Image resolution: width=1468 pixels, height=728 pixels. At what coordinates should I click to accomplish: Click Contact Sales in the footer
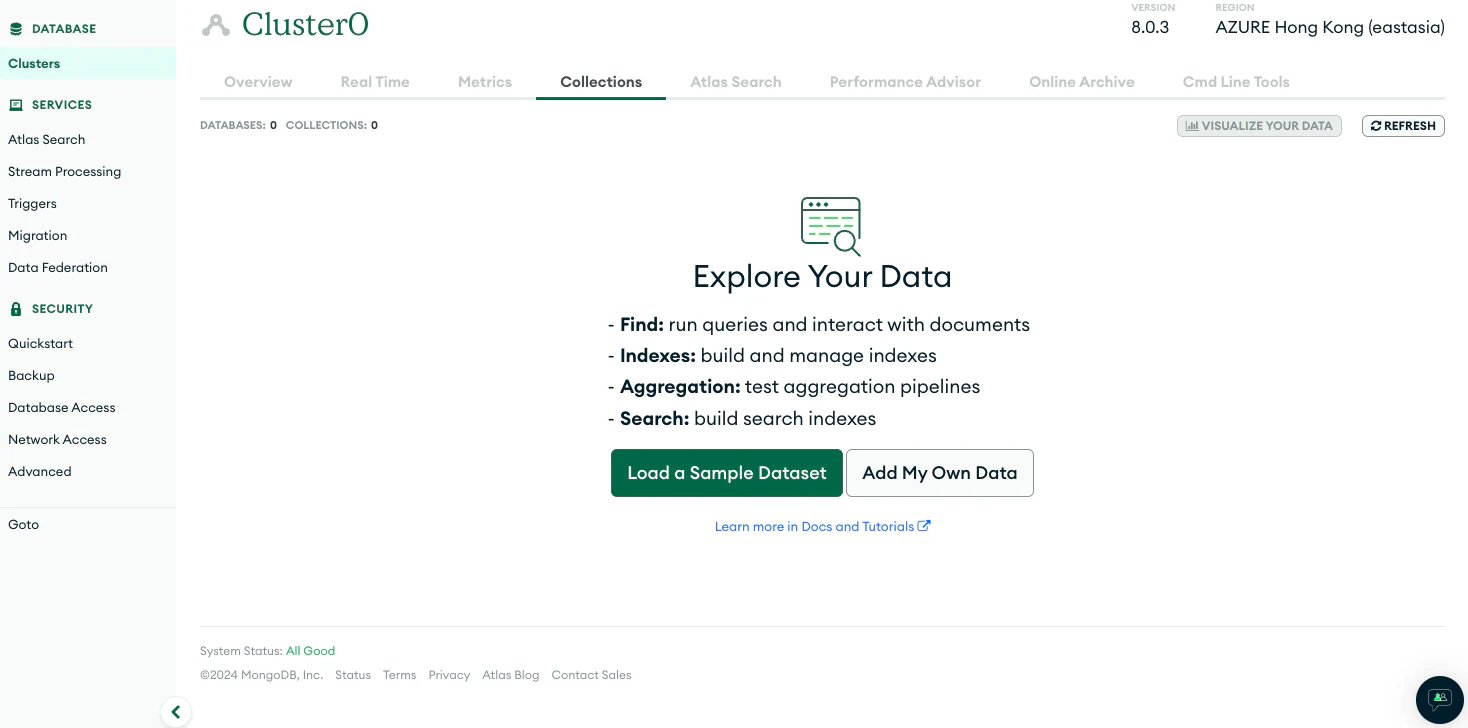pyautogui.click(x=592, y=675)
